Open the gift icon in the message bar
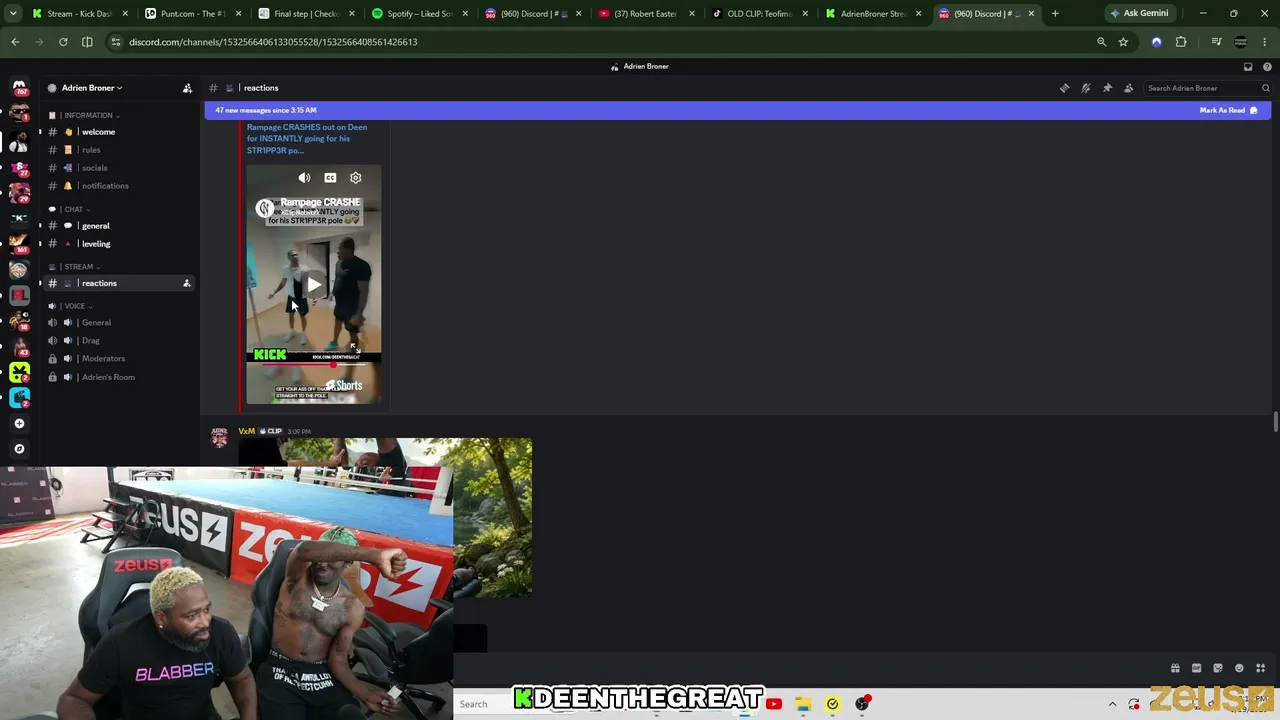 1175,668
